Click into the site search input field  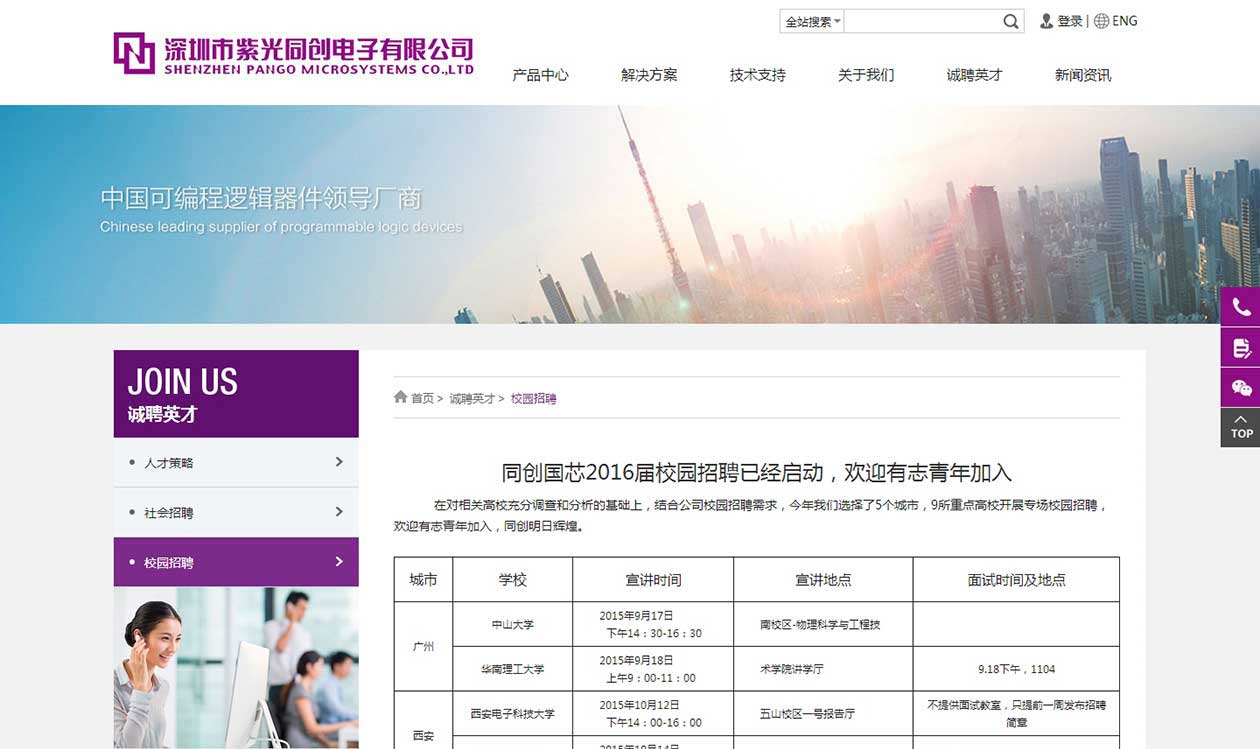tap(921, 21)
